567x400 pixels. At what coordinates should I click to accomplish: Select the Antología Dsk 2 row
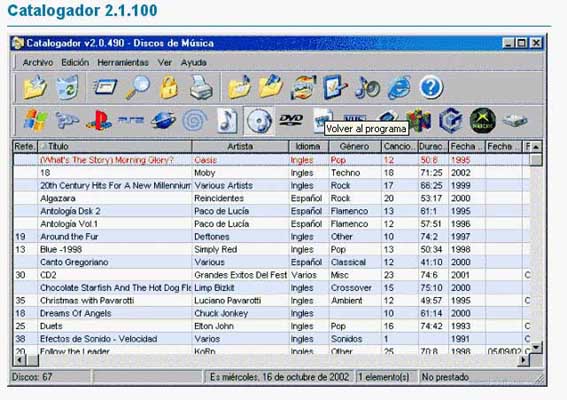point(272,211)
